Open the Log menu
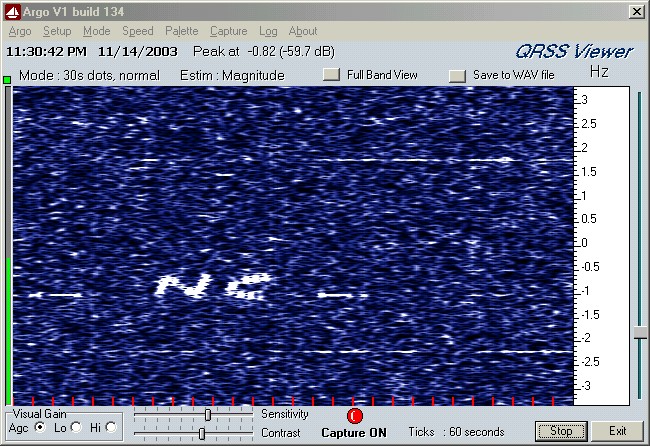650x446 pixels. click(x=268, y=31)
